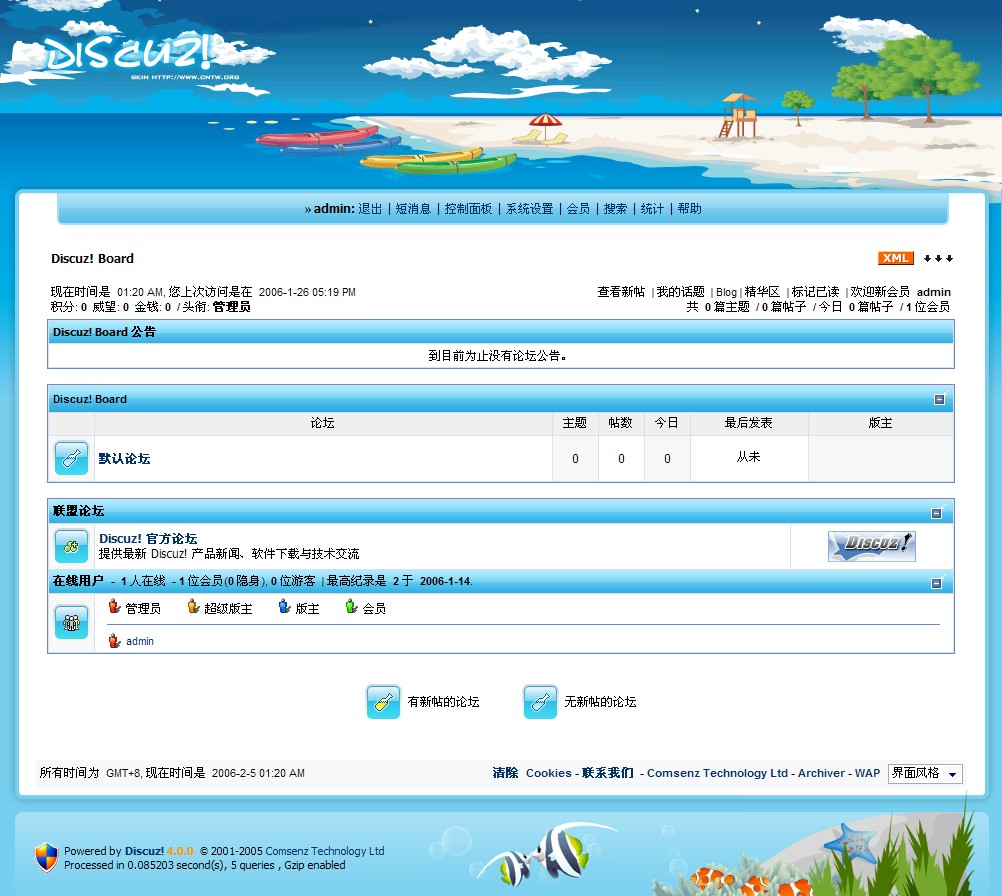Click the Discuz! logo in the header
This screenshot has height=896, width=1002.
pyautogui.click(x=129, y=54)
